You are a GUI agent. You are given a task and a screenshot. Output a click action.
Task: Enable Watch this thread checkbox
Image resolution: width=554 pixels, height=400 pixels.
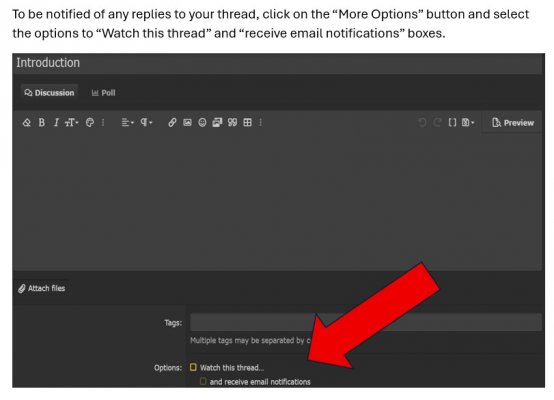[193, 367]
